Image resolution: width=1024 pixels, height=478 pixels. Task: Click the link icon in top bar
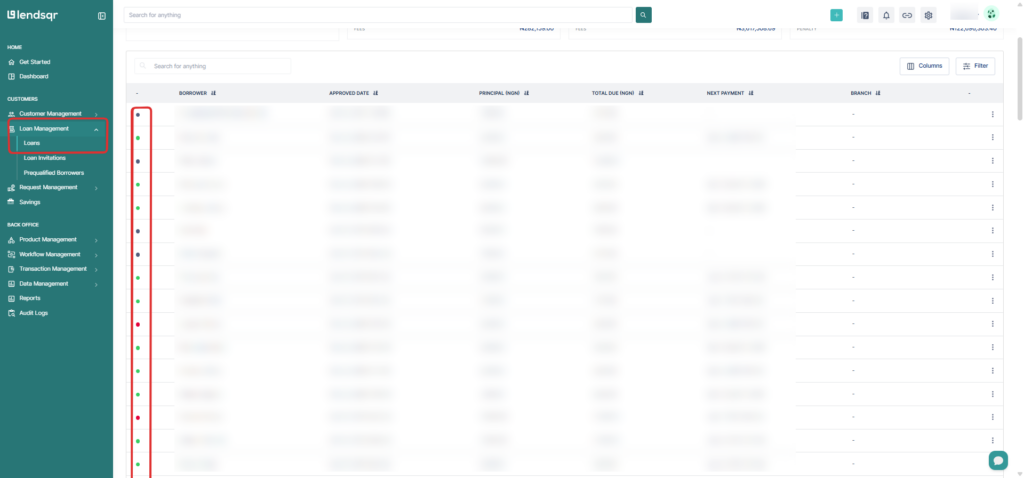[907, 15]
